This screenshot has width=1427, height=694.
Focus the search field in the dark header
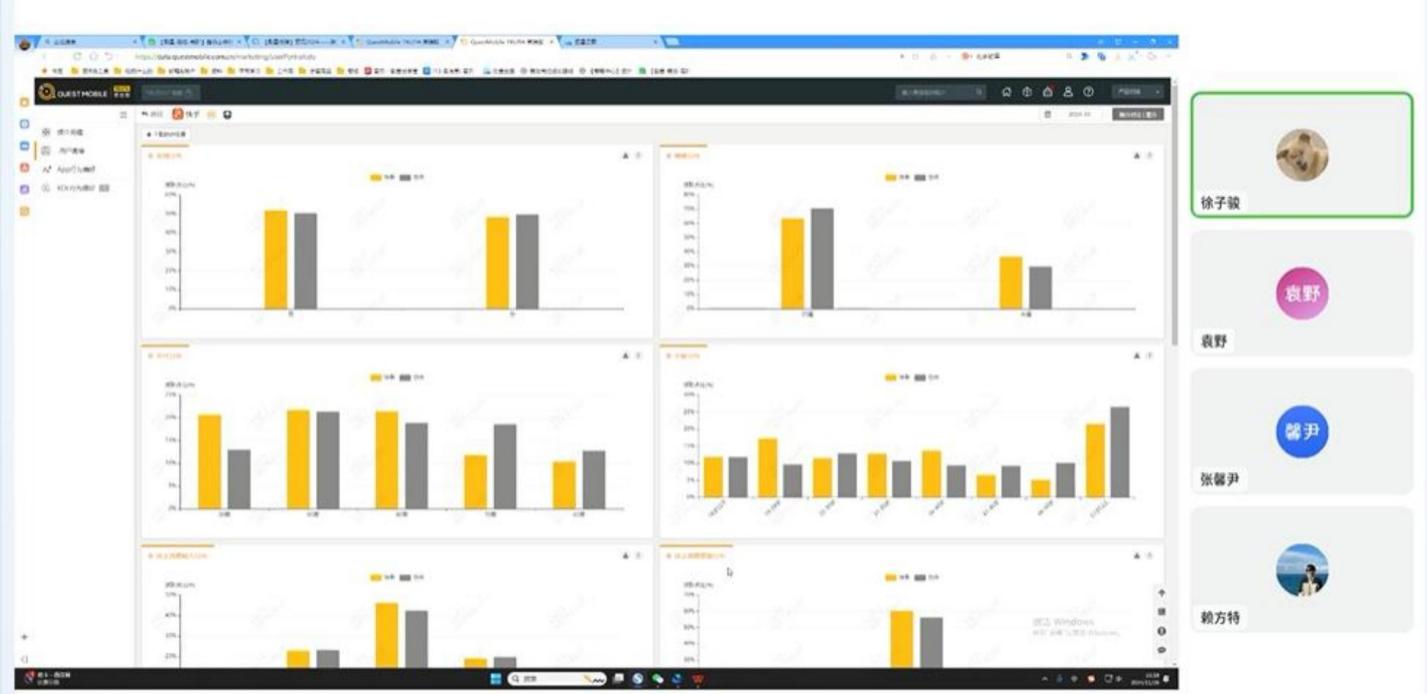coord(941,92)
